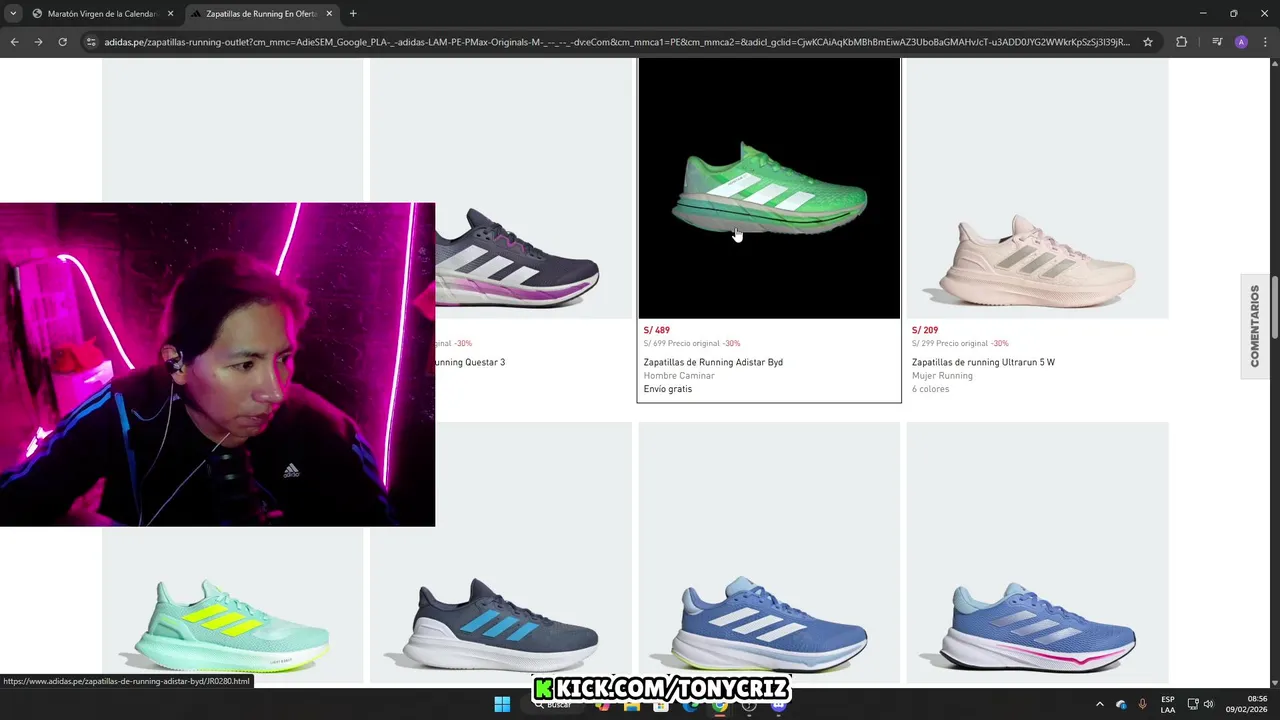Open the Chrome profile avatar
1280x720 pixels.
pos(1241,42)
